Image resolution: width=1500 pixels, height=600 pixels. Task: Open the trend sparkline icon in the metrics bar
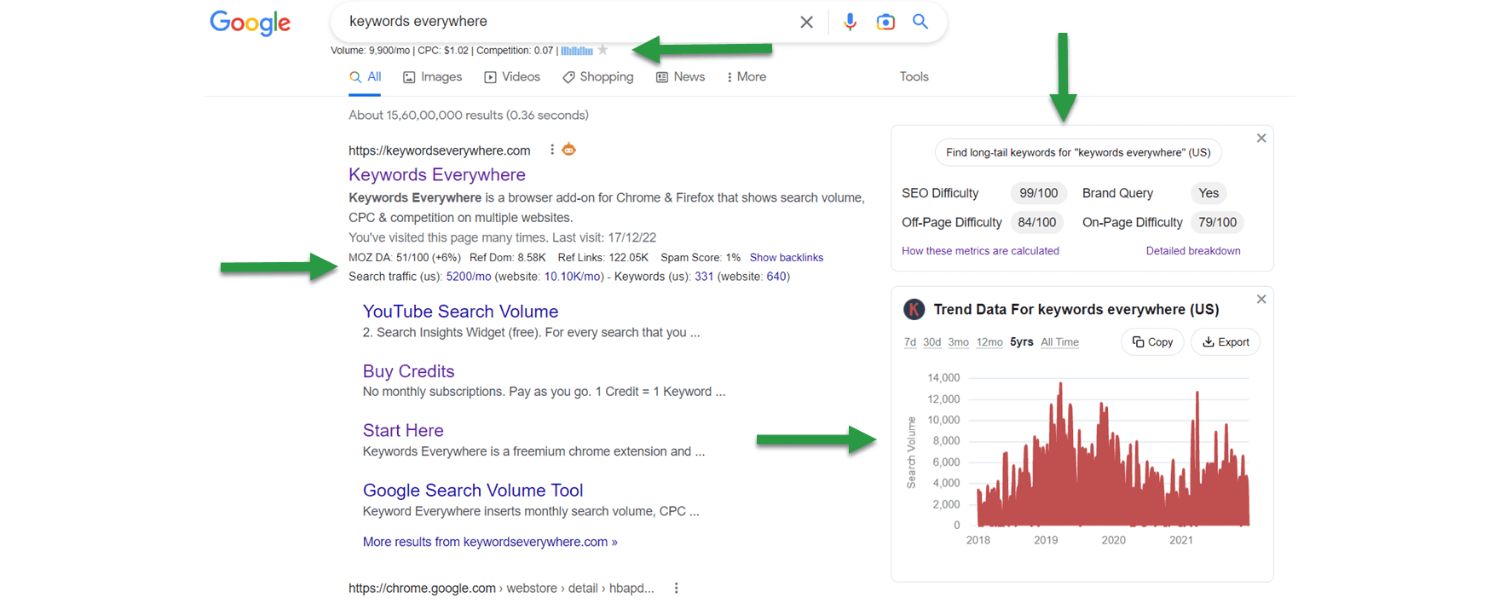575,49
